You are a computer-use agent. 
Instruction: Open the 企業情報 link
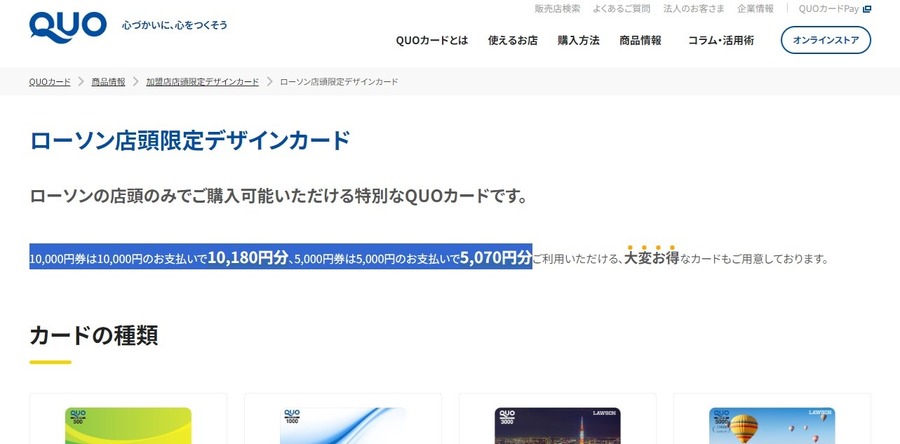tap(755, 9)
